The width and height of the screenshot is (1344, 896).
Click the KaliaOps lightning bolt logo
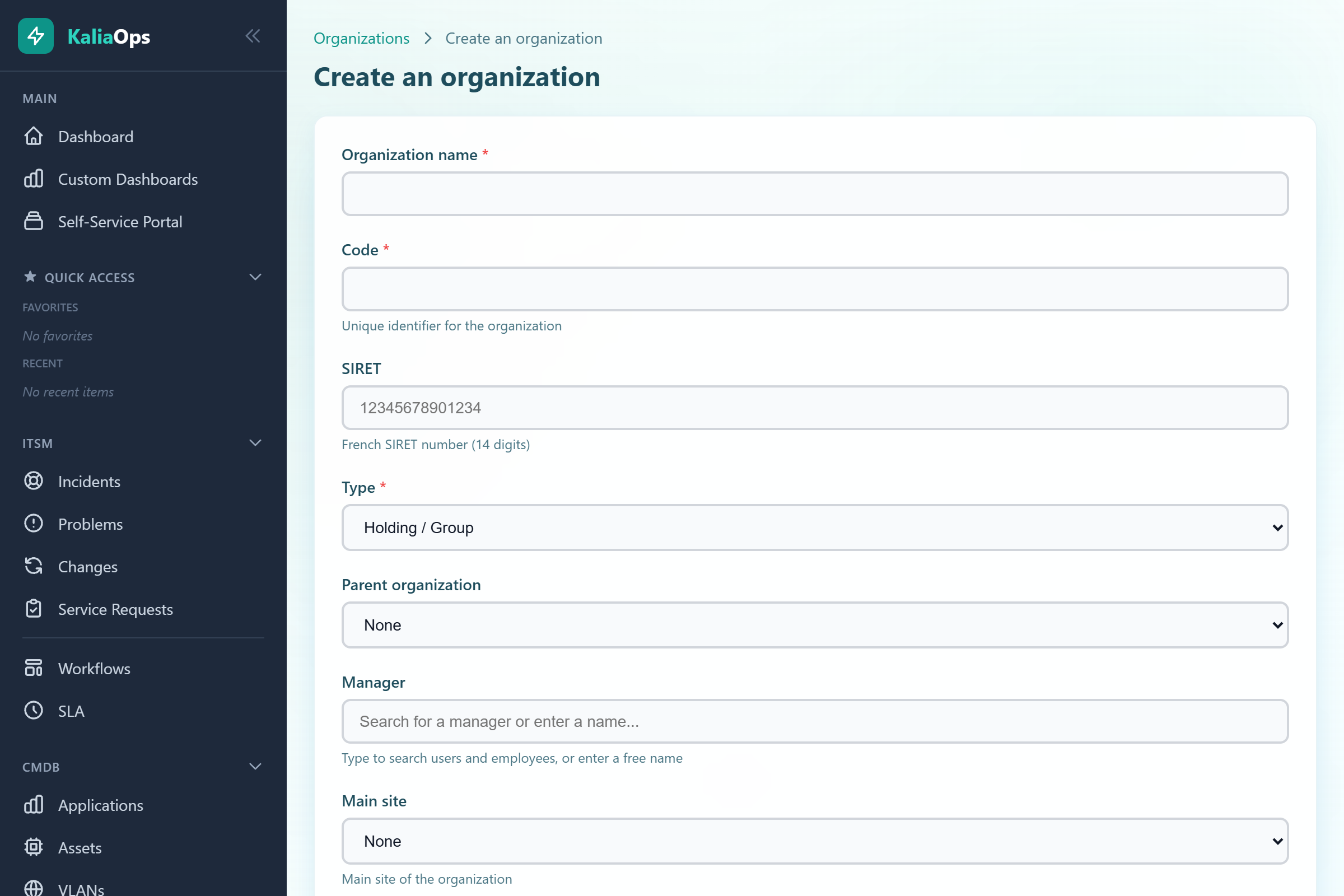pyautogui.click(x=35, y=36)
